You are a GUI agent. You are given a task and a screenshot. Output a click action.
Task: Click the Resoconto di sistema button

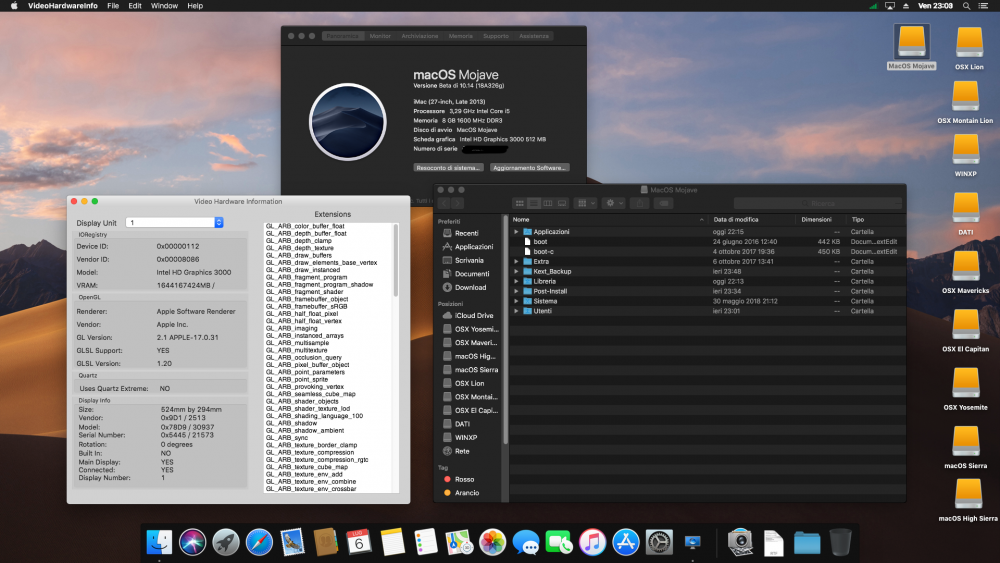[x=448, y=168]
